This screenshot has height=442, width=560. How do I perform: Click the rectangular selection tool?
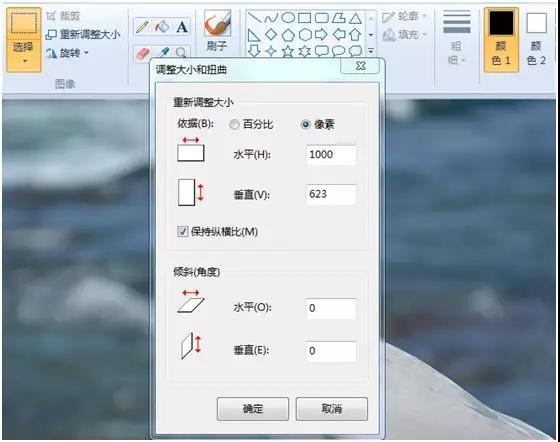pos(24,23)
